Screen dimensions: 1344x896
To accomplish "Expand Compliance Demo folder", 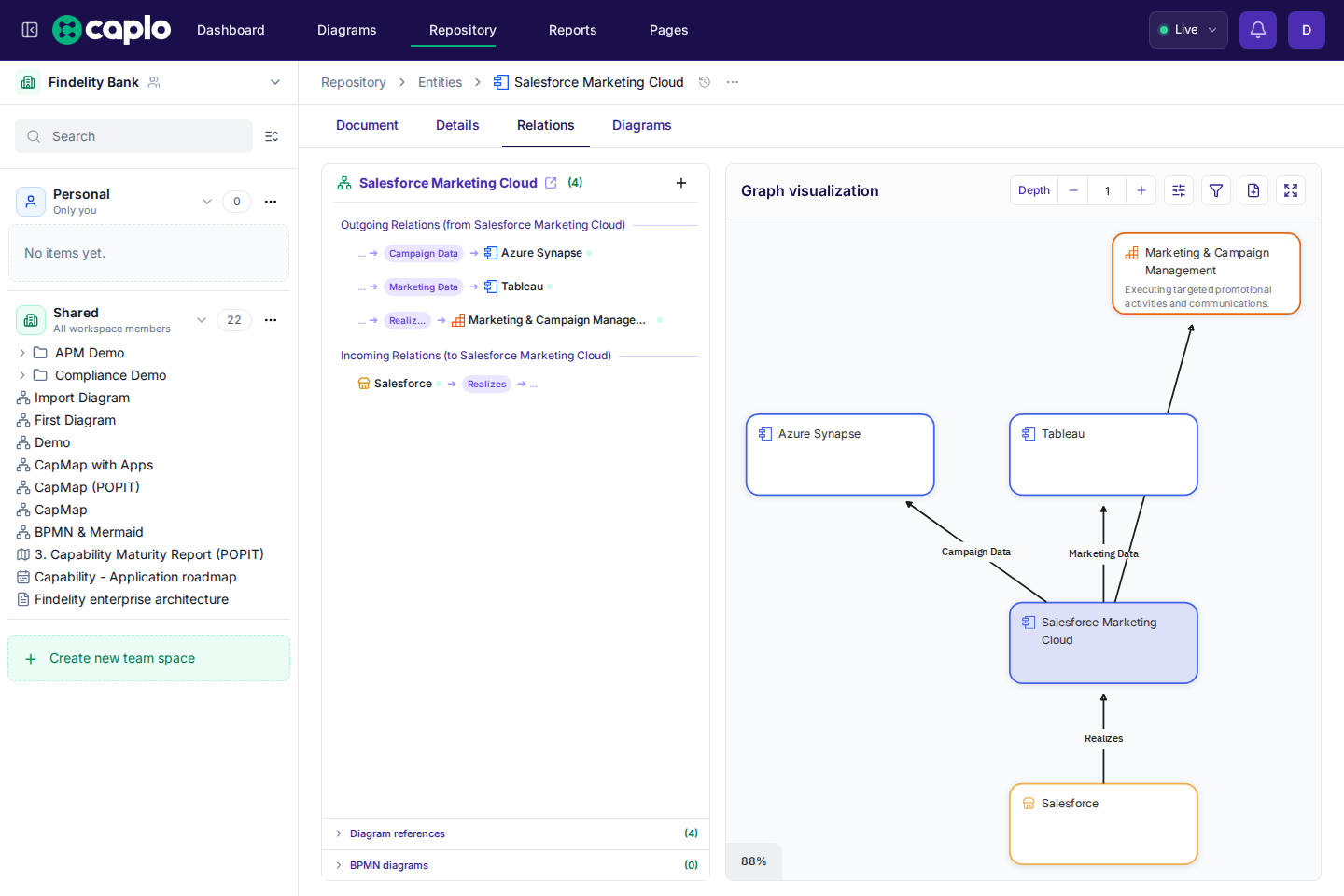I will coord(22,375).
